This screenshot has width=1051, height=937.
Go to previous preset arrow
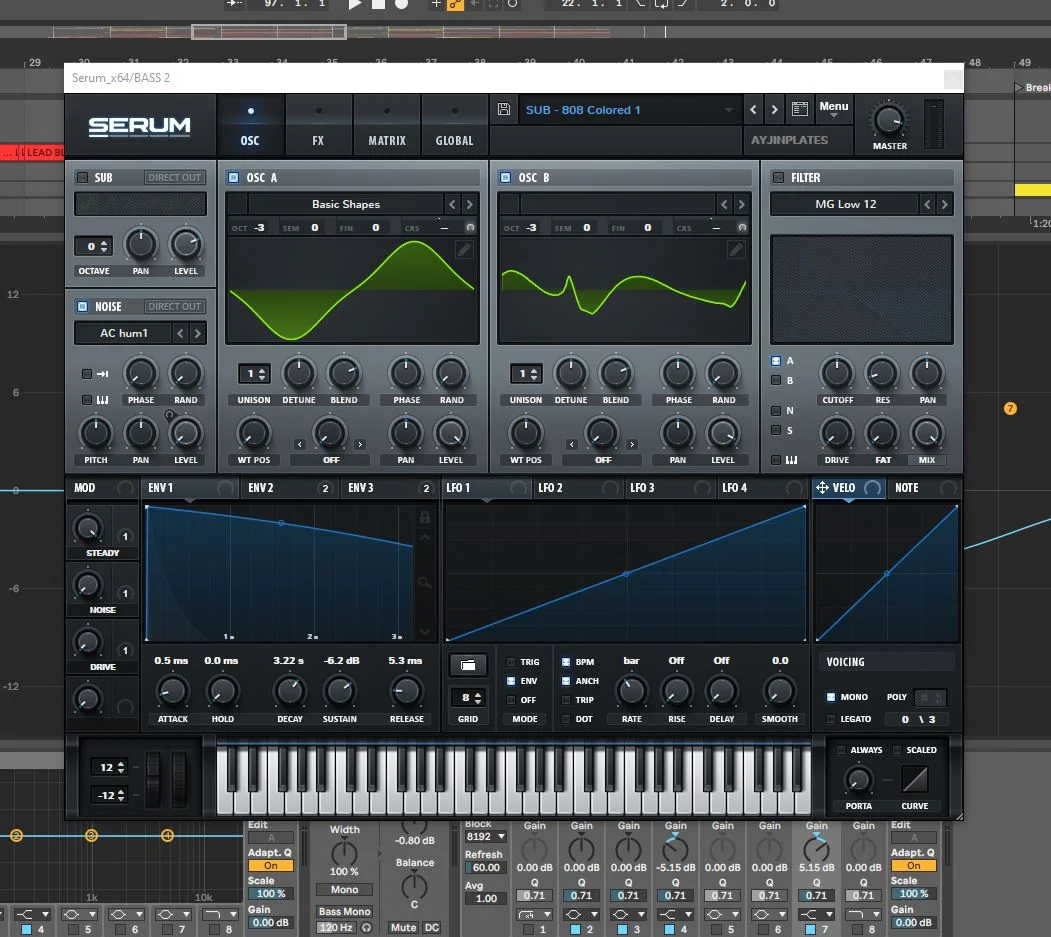tap(753, 109)
